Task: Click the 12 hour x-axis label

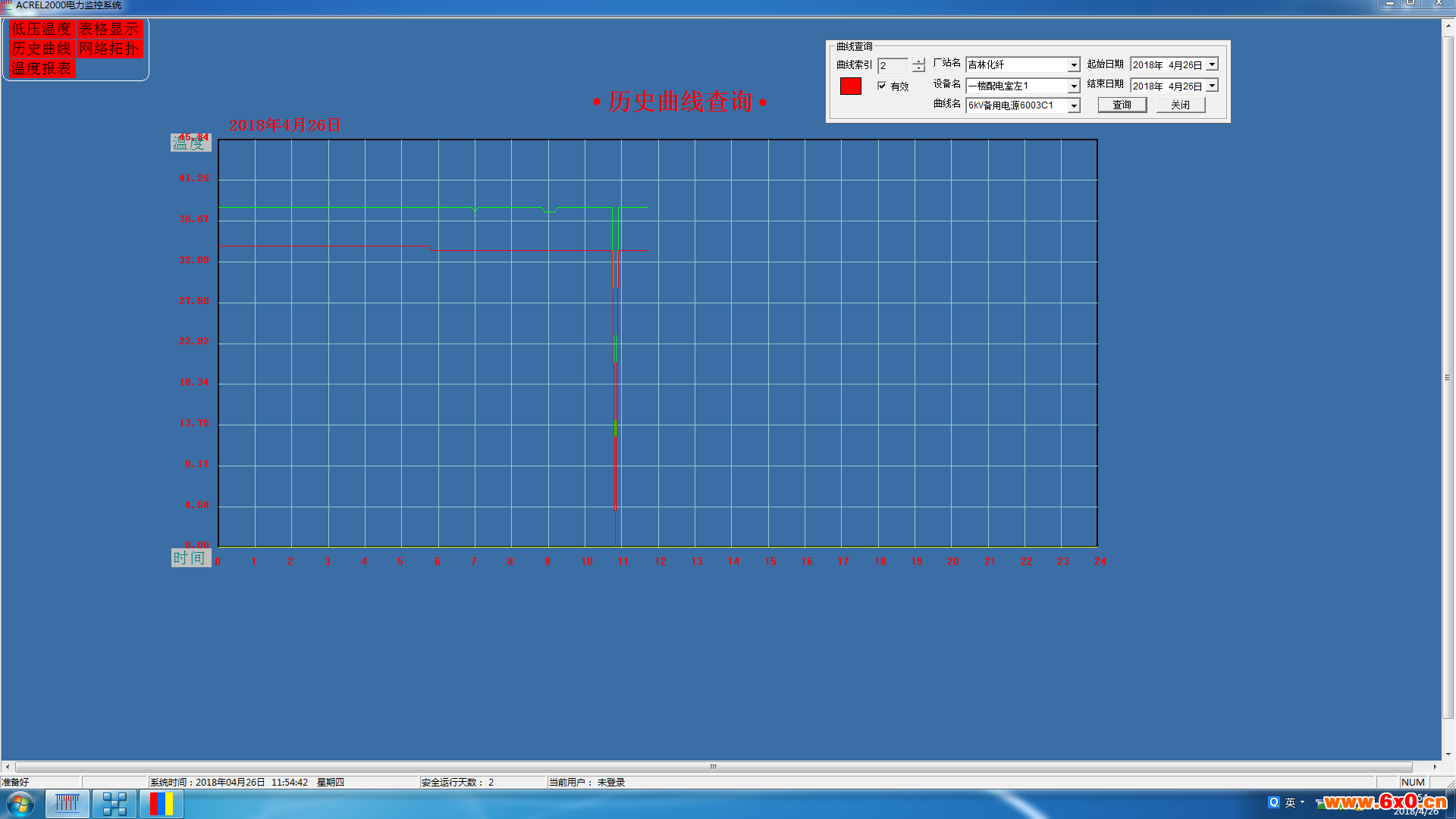Action: click(660, 562)
